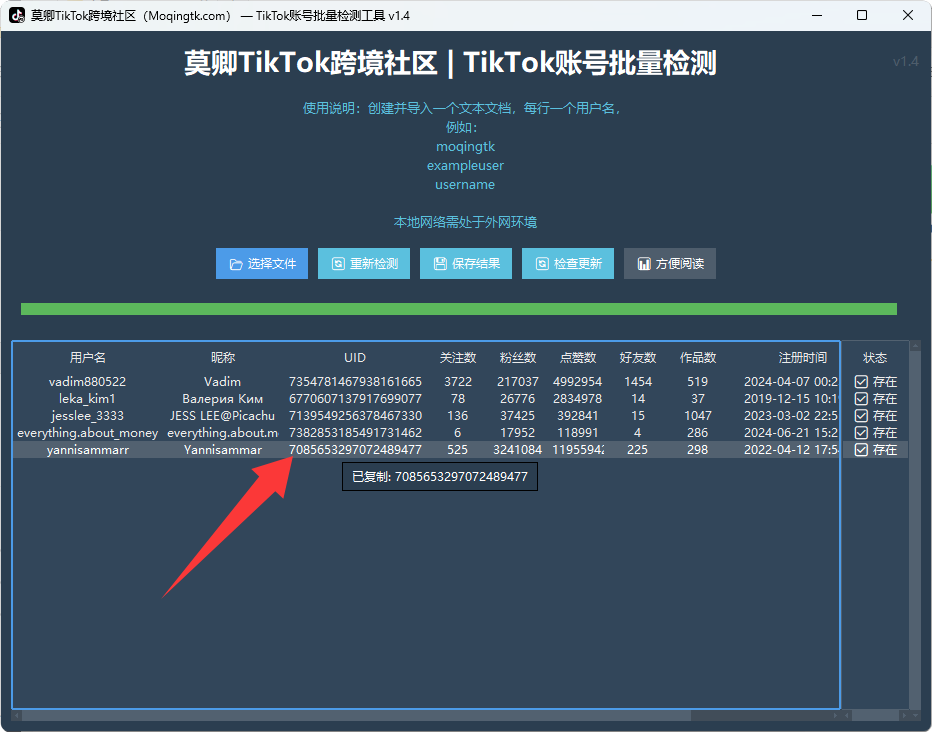Click the green progress bar

pos(458,309)
